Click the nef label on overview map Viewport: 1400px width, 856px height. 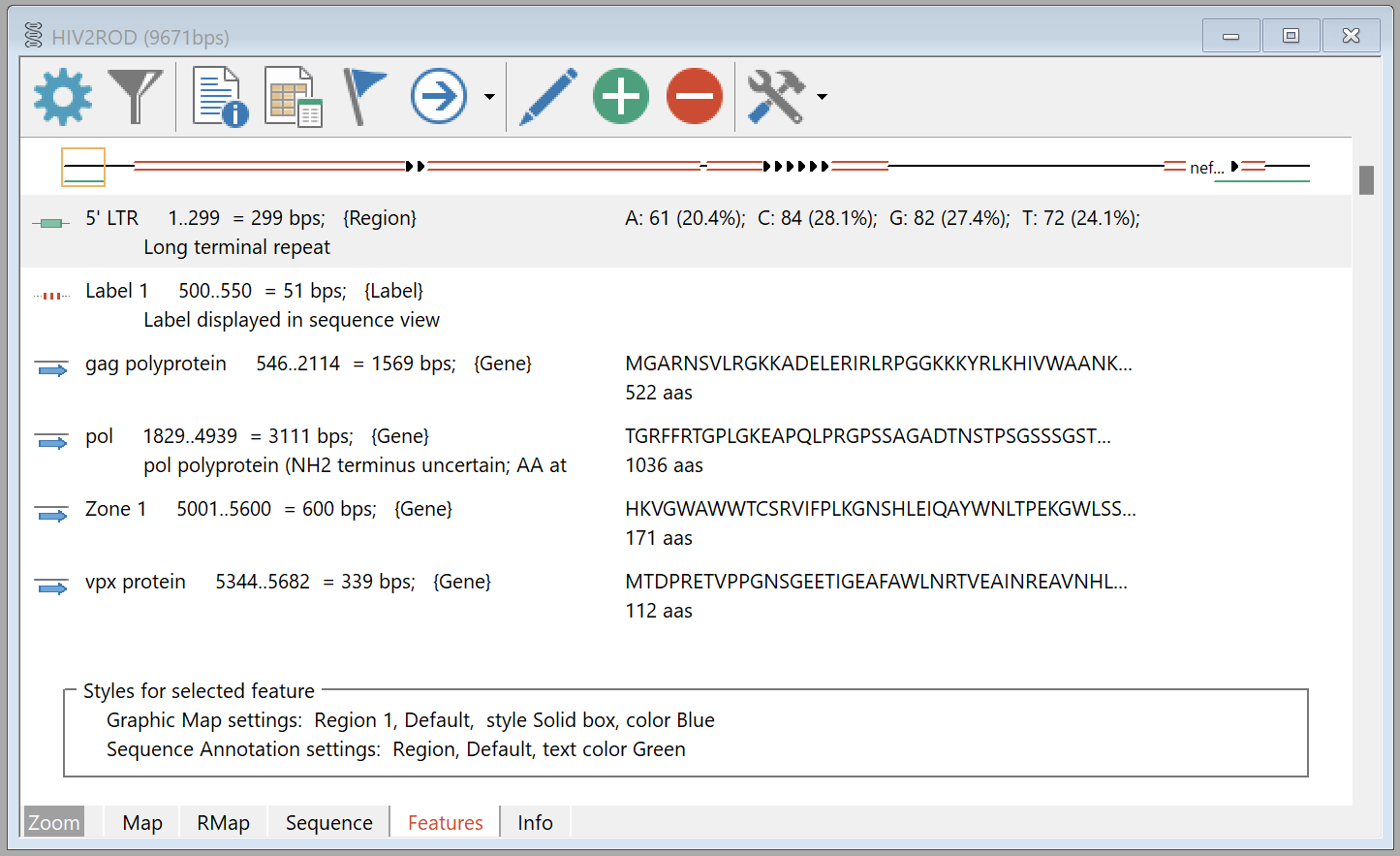tap(1206, 168)
